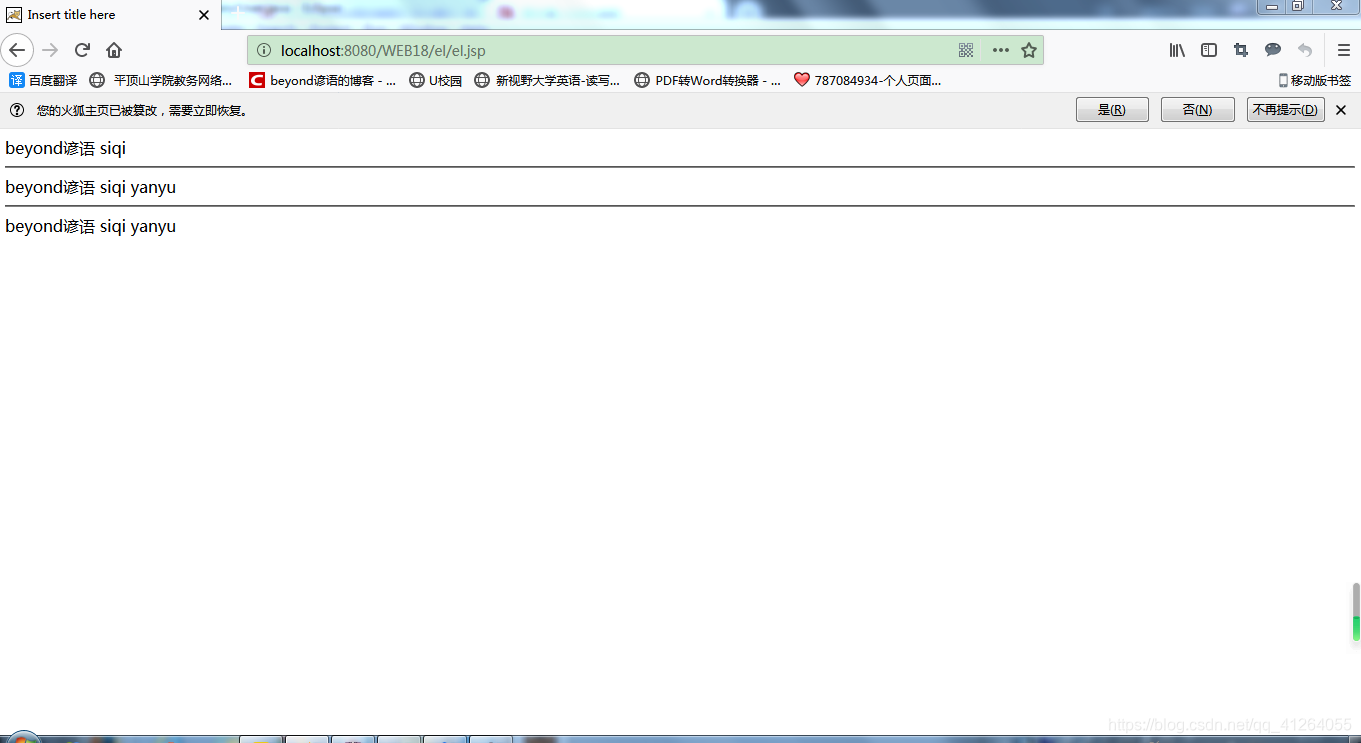Open U校园 bookmark
The image size is (1361, 743).
tap(436, 80)
